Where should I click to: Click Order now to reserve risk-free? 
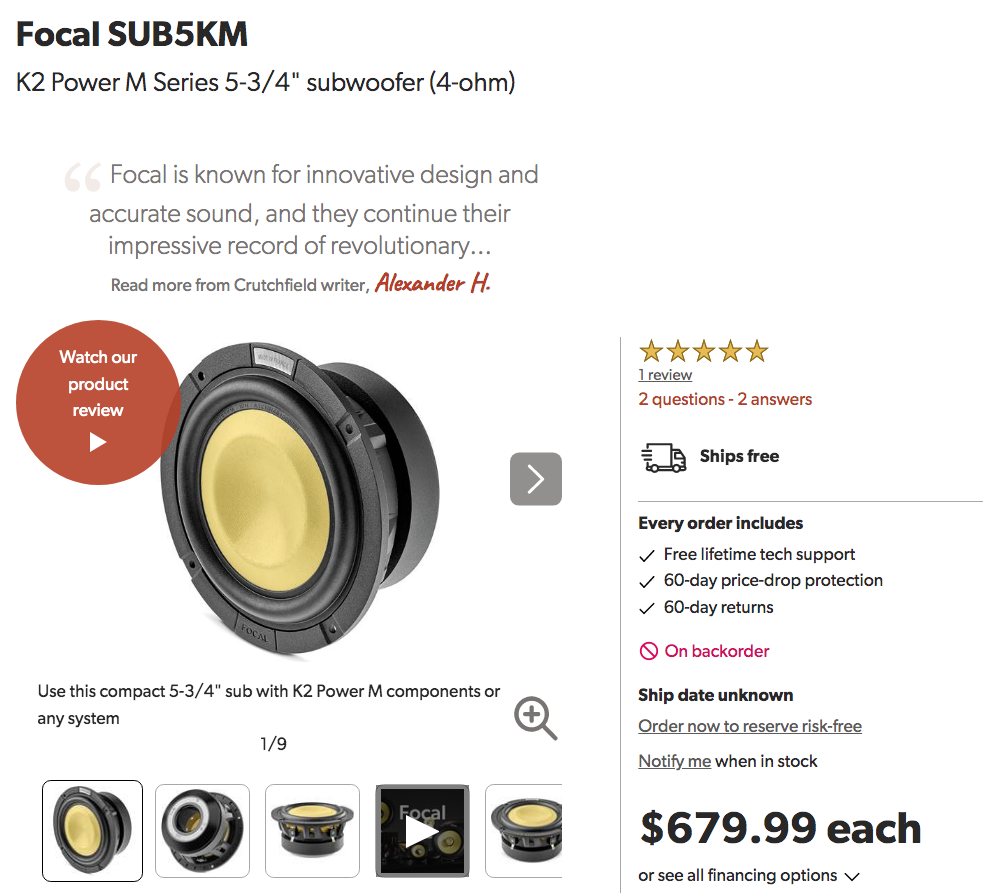[750, 726]
